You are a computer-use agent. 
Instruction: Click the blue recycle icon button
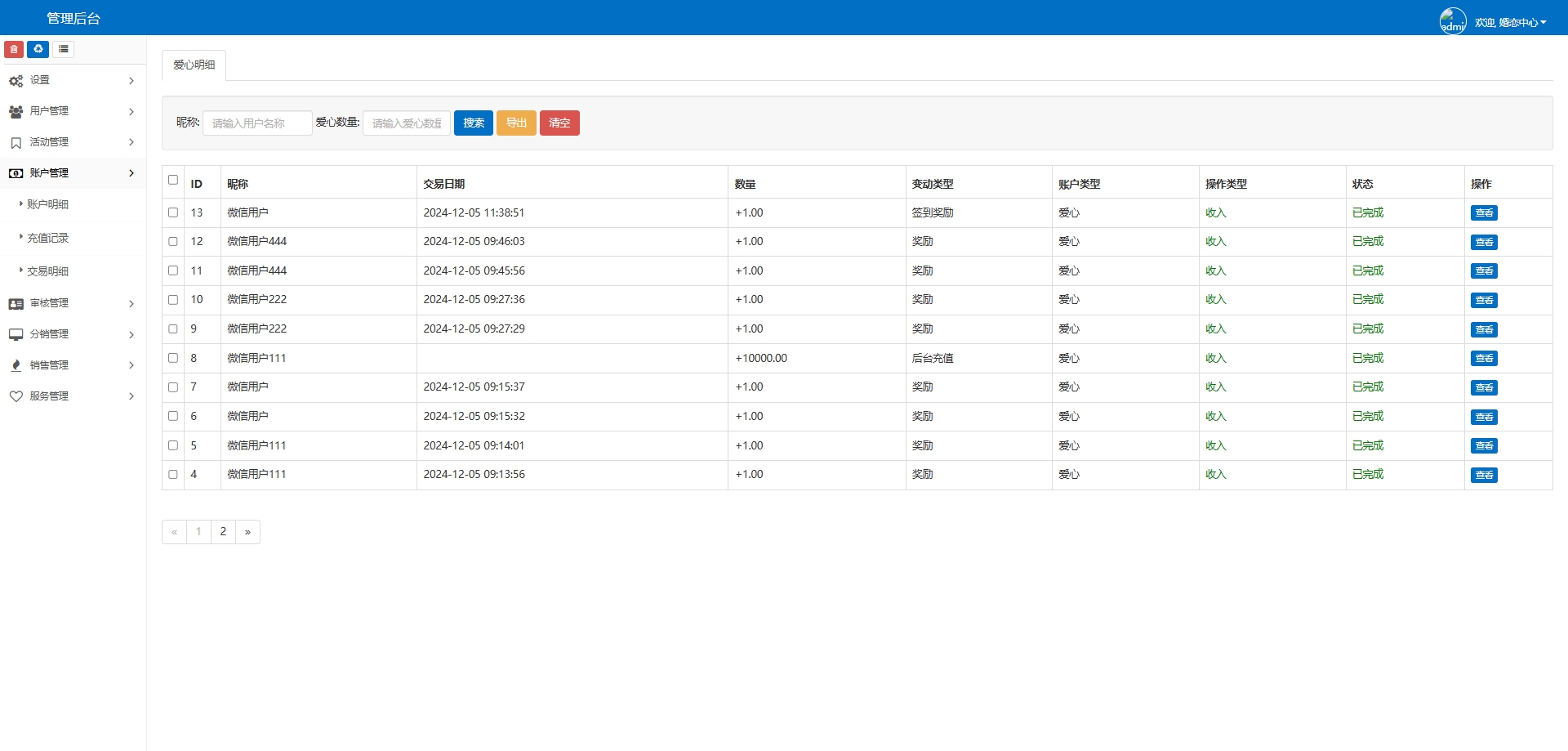[38, 49]
